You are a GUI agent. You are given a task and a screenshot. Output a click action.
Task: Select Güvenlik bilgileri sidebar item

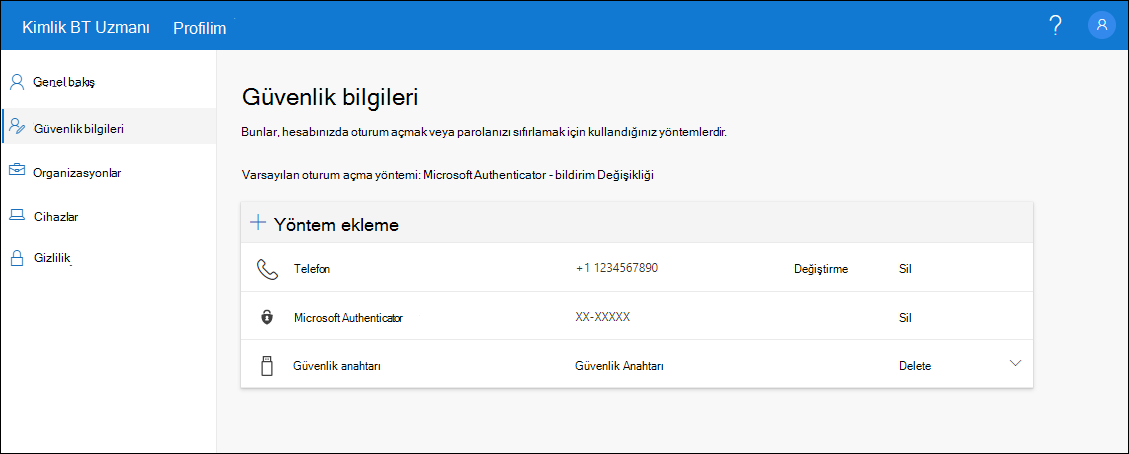tap(108, 126)
